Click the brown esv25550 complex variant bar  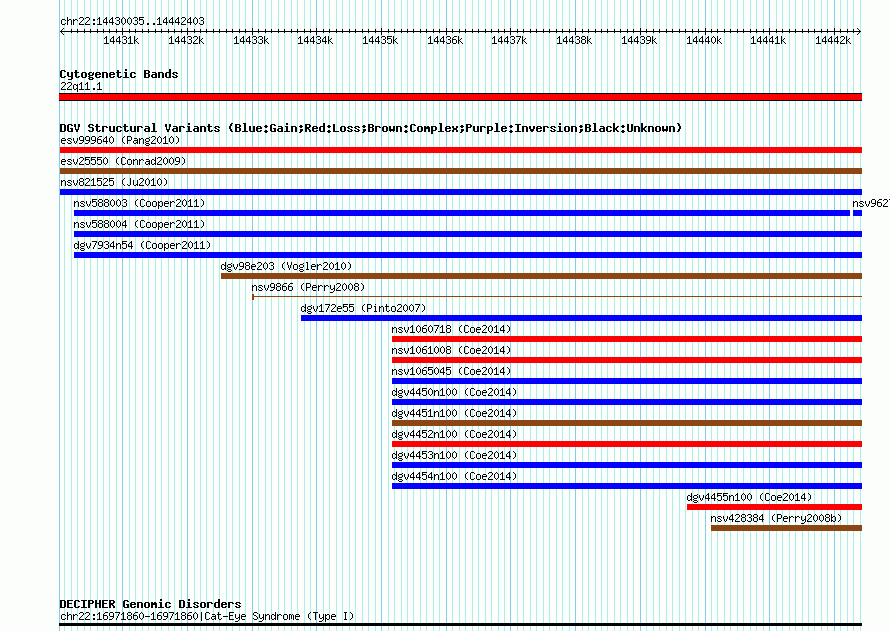(x=460, y=171)
